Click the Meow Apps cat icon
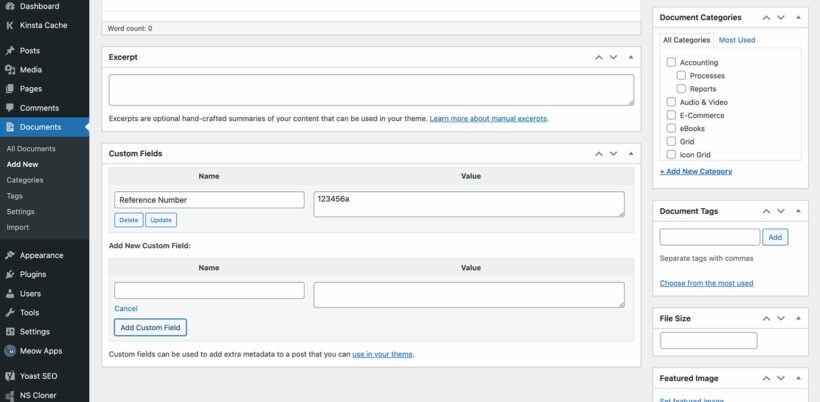The width and height of the screenshot is (820, 402). [x=9, y=351]
